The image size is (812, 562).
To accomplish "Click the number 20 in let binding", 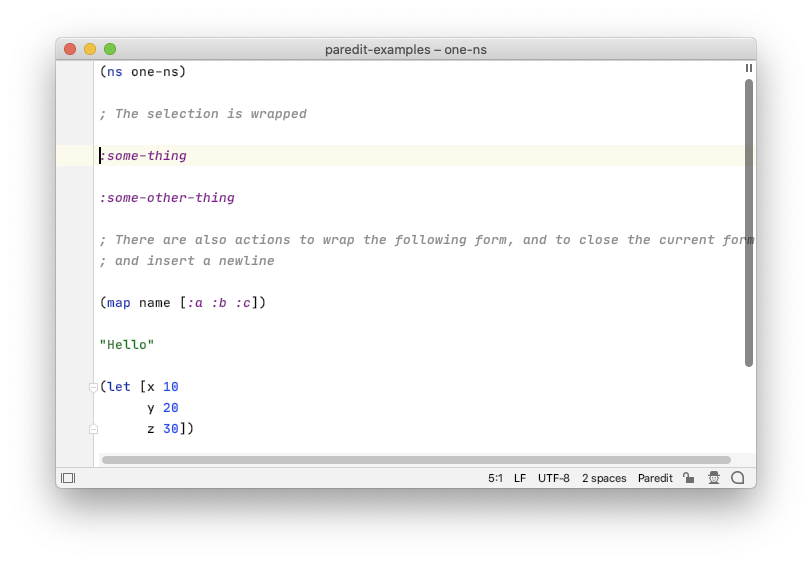I will (171, 408).
